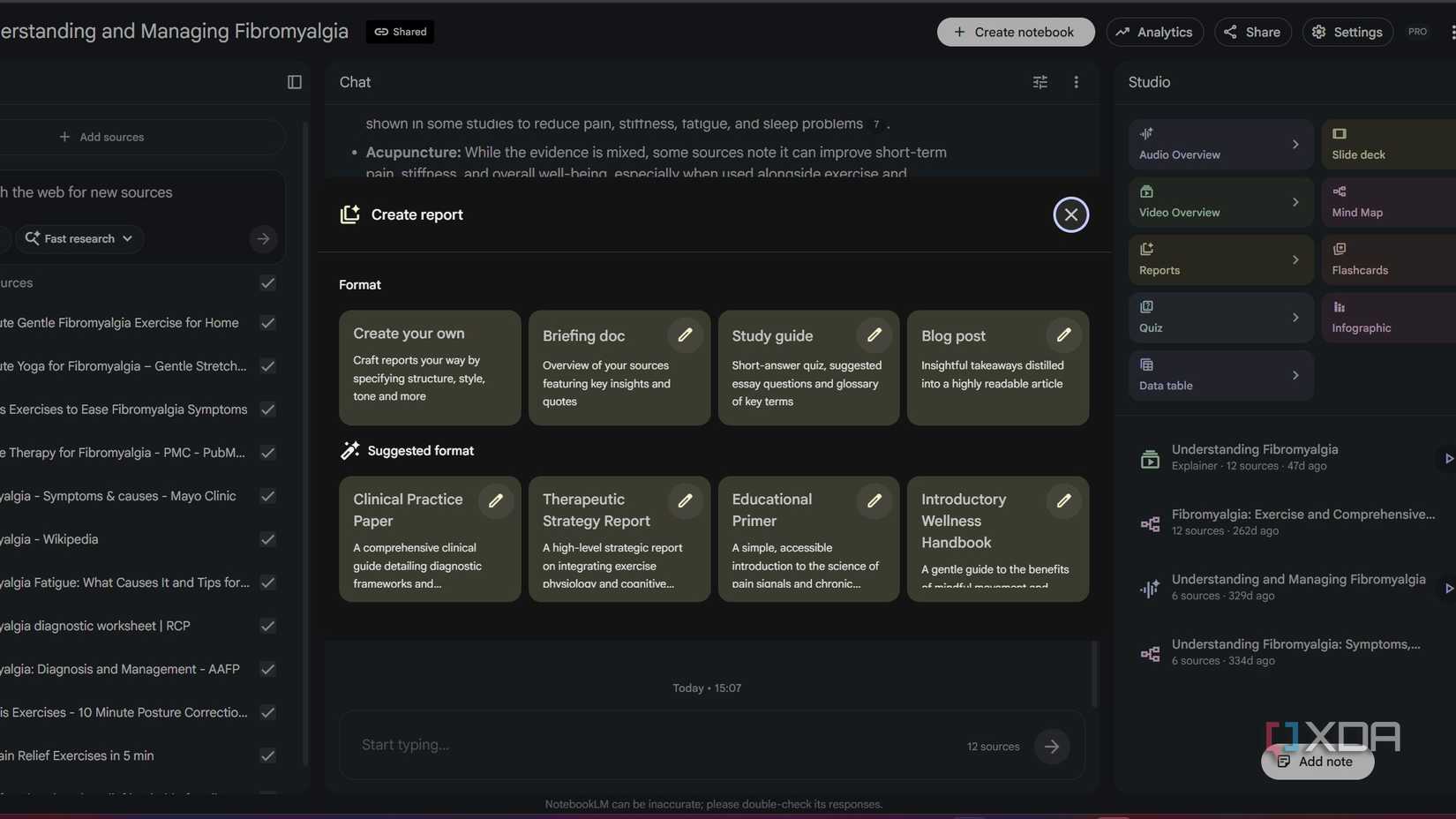Viewport: 1456px width, 819px height.
Task: Edit the Blog post format with the pencil
Action: point(1063,335)
